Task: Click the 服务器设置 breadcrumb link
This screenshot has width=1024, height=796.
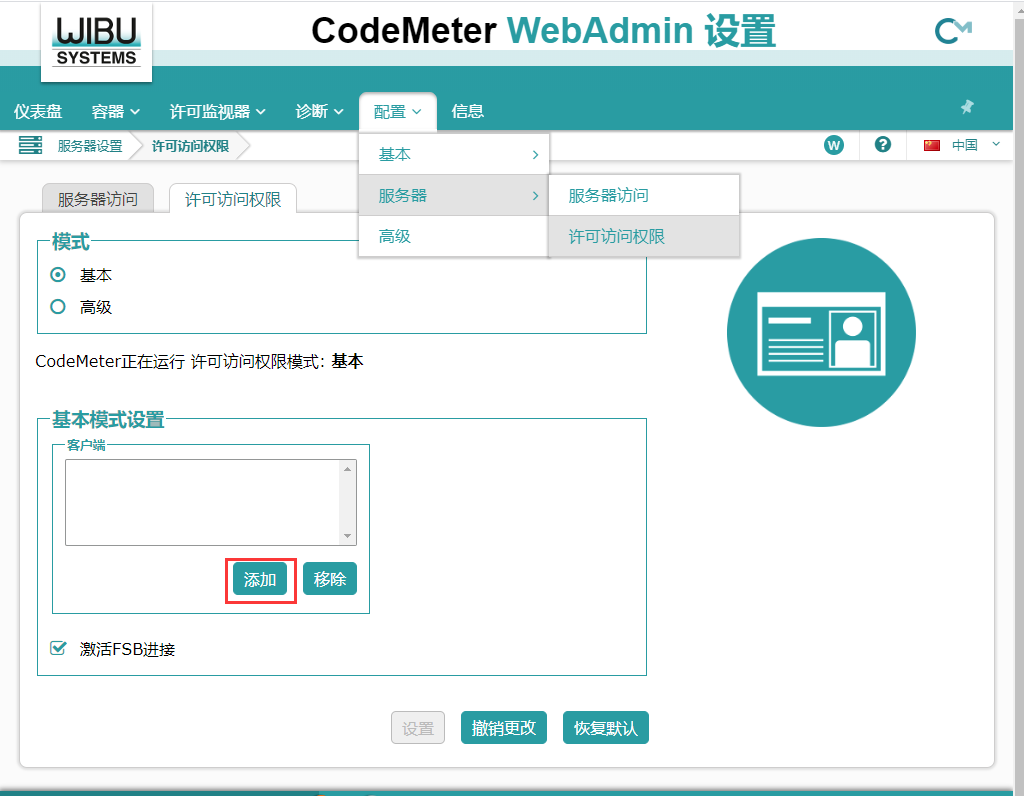Action: pyautogui.click(x=90, y=146)
